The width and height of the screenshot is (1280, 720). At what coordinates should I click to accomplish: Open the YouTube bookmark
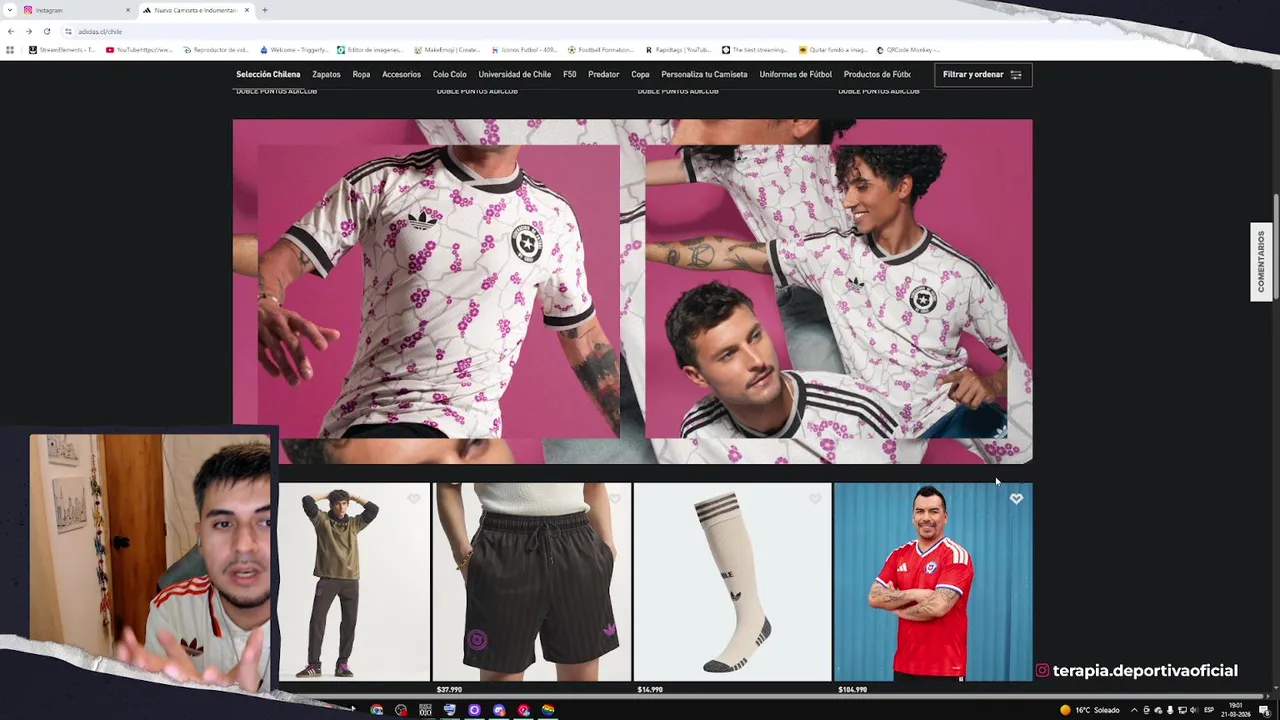[139, 50]
